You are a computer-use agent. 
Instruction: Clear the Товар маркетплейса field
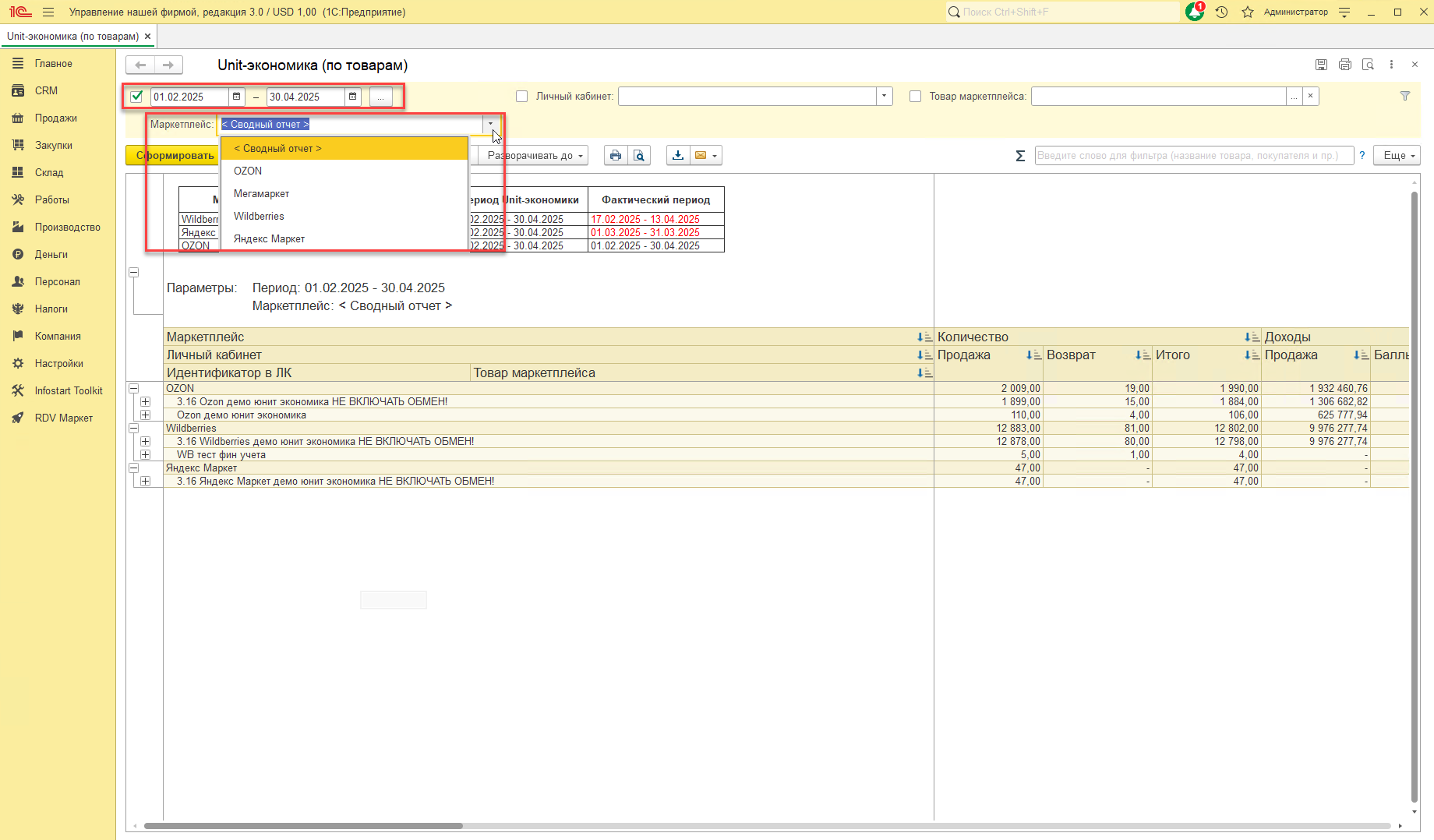[1310, 96]
